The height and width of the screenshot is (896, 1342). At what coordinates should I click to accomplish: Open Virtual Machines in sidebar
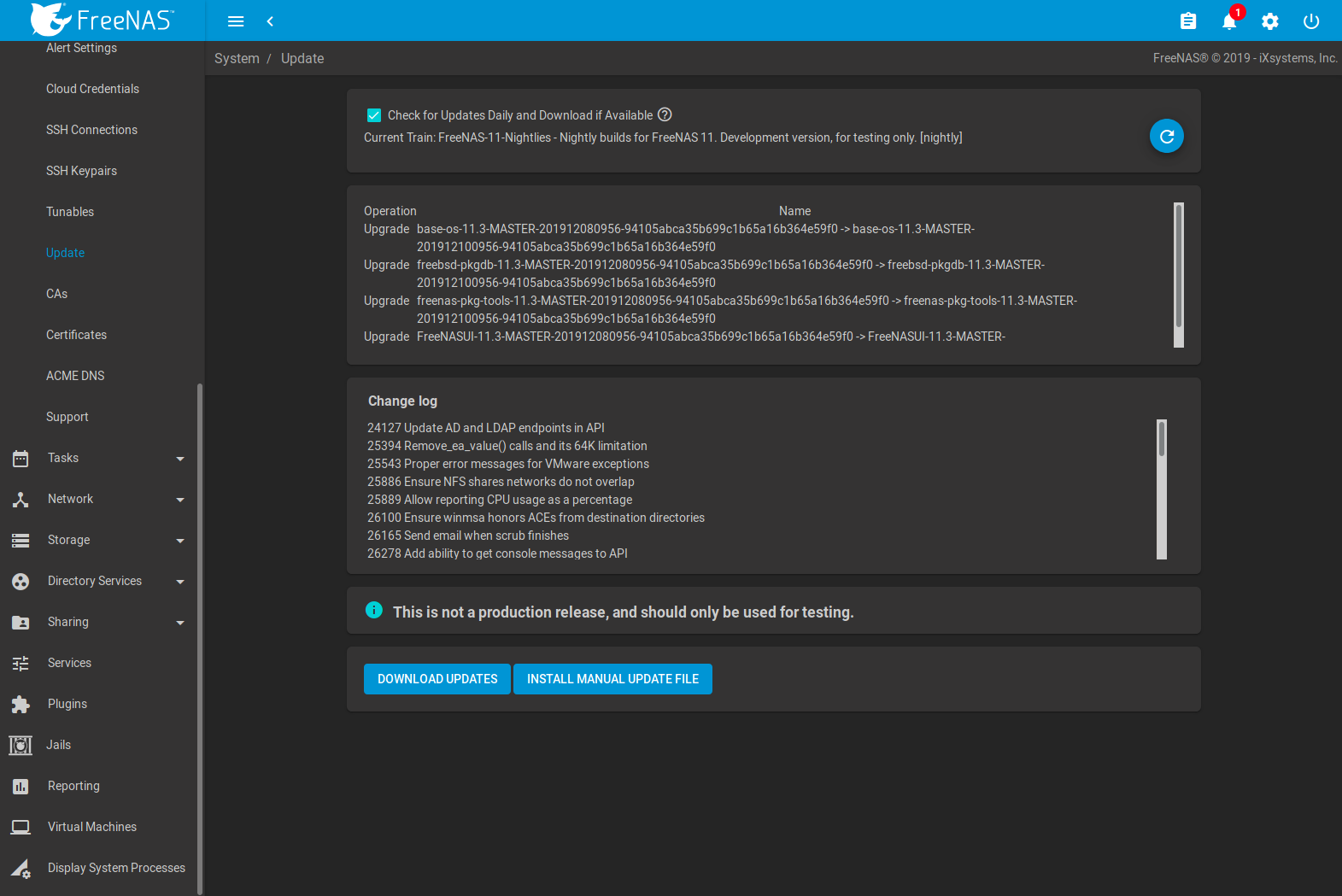click(92, 827)
